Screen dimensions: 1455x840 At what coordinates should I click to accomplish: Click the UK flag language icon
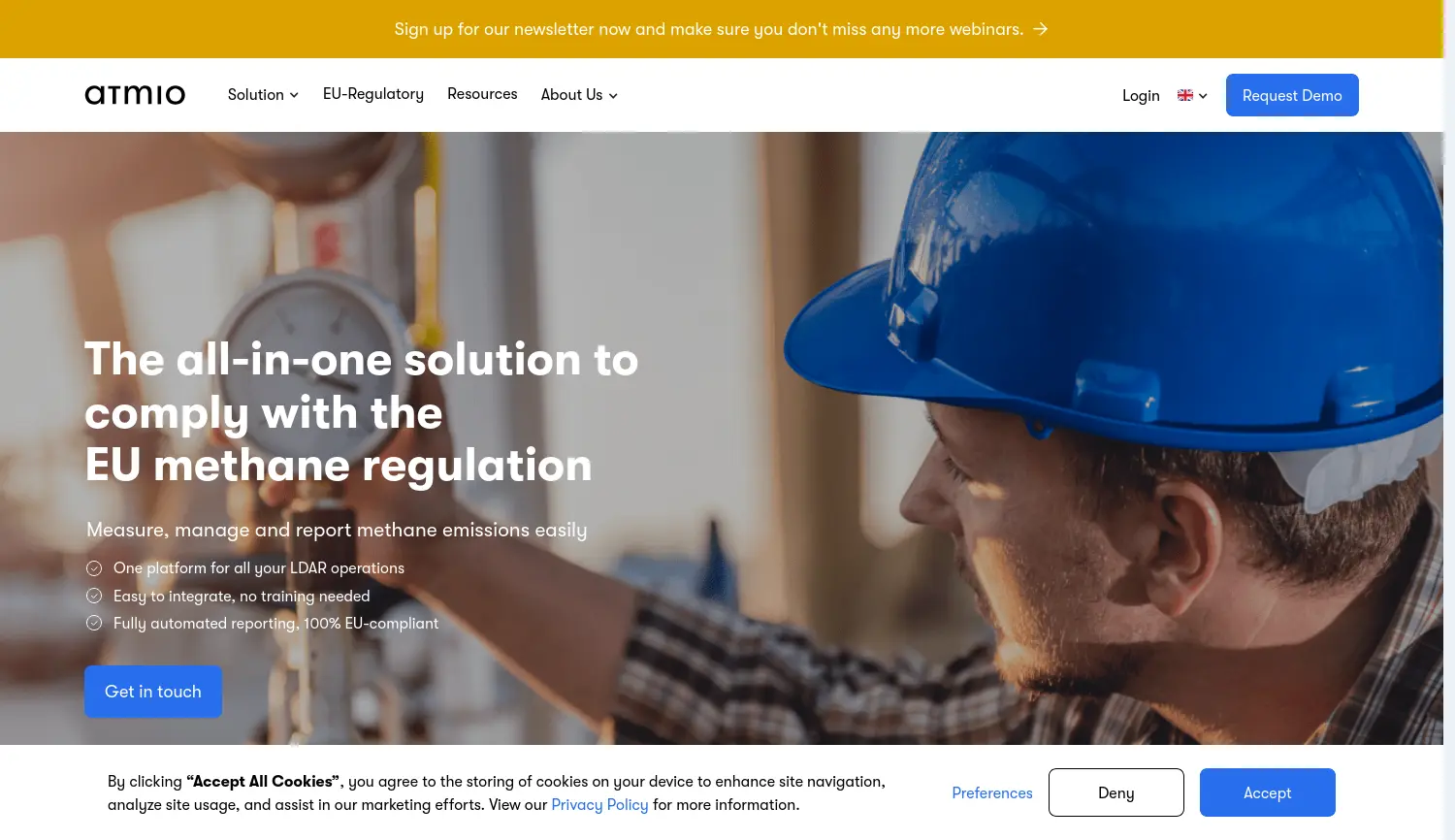point(1184,95)
